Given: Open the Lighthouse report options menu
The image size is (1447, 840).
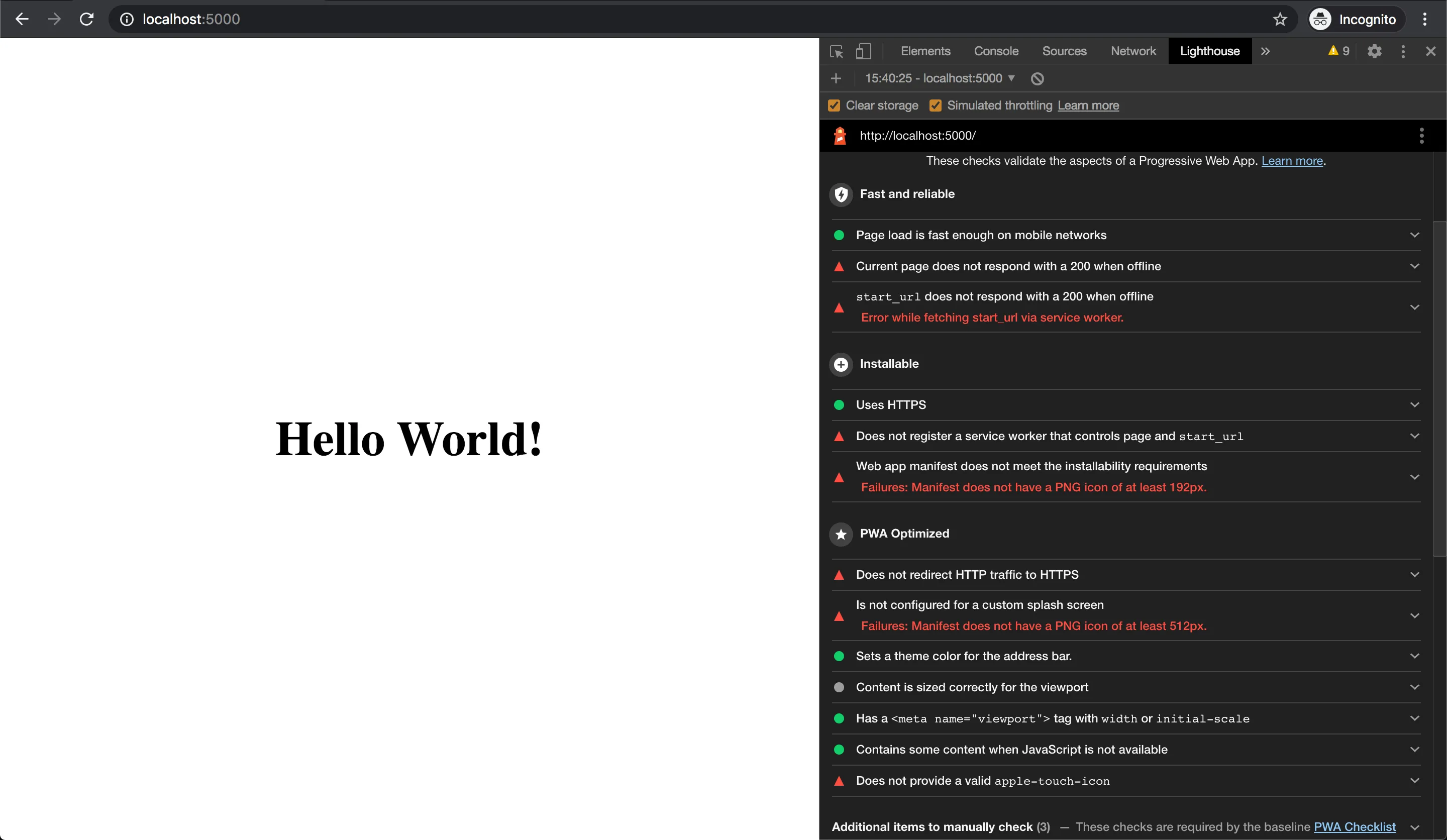Looking at the screenshot, I should 1421,136.
